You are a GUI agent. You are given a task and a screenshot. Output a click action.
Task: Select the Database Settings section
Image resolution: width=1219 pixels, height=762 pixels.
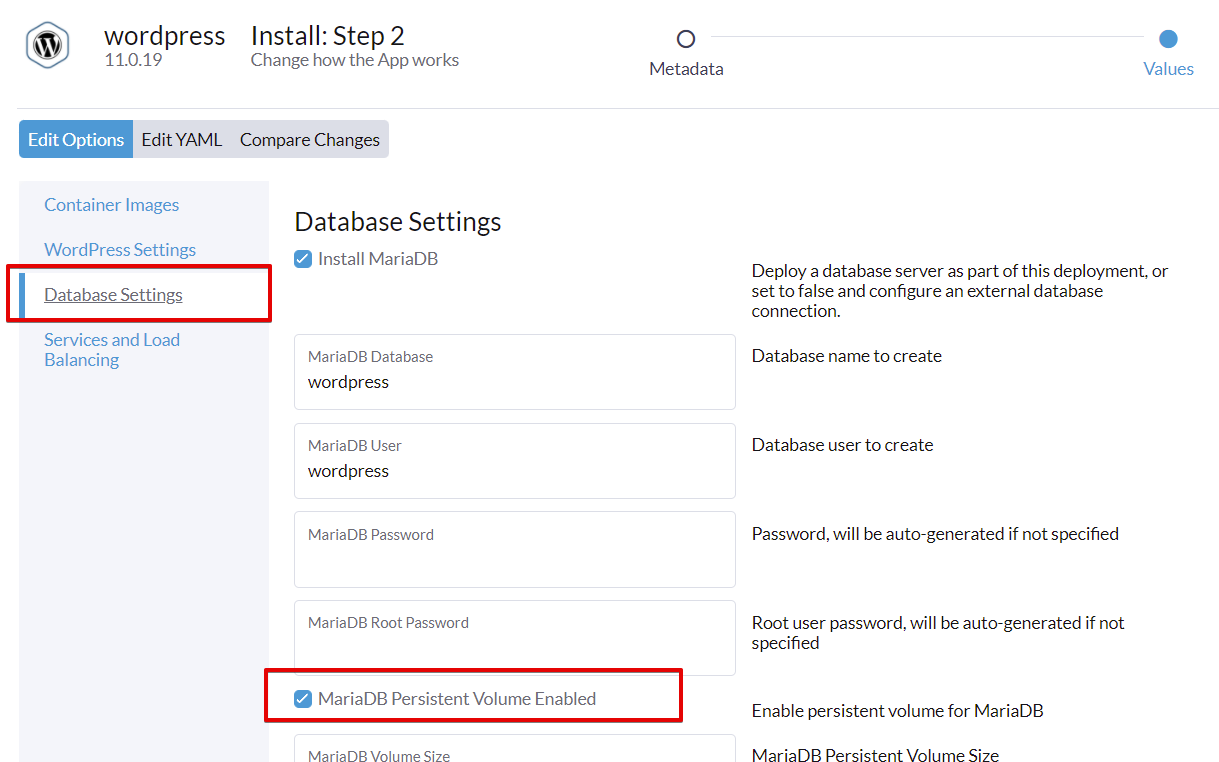pos(113,295)
